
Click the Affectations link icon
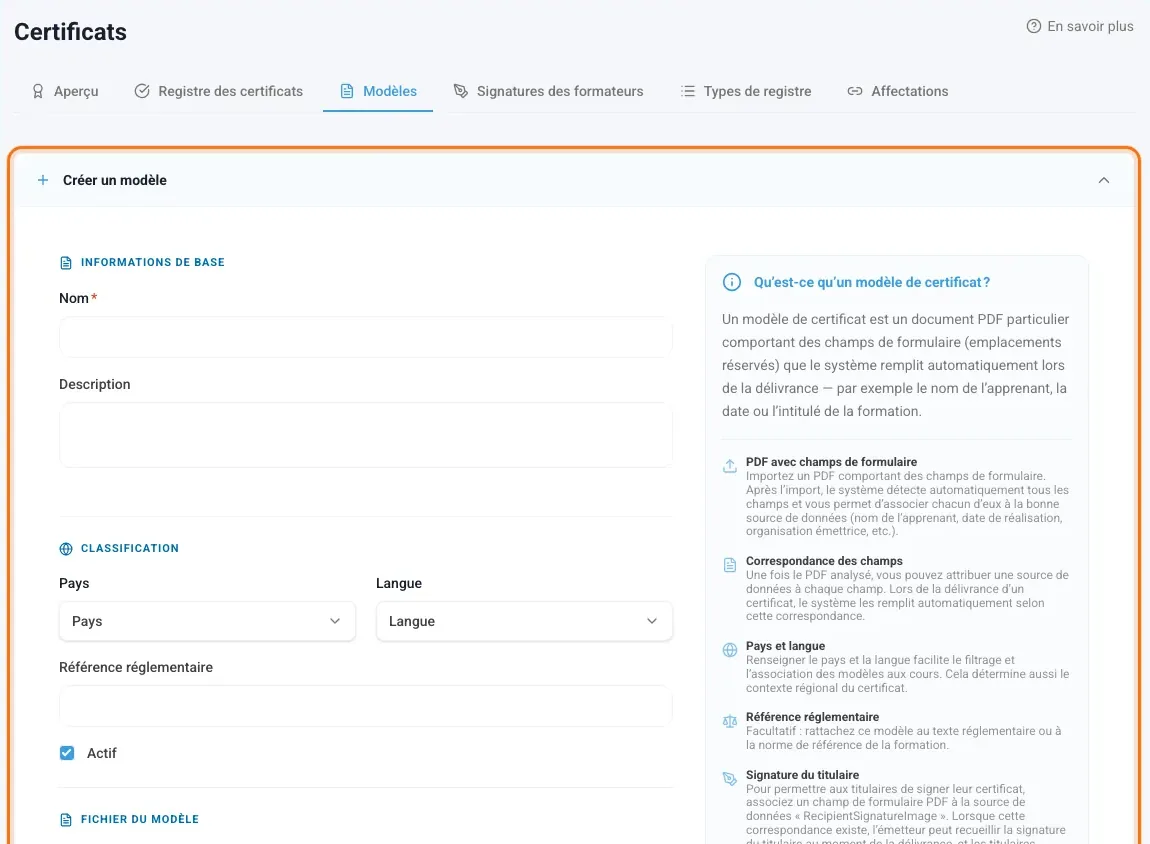click(x=855, y=91)
